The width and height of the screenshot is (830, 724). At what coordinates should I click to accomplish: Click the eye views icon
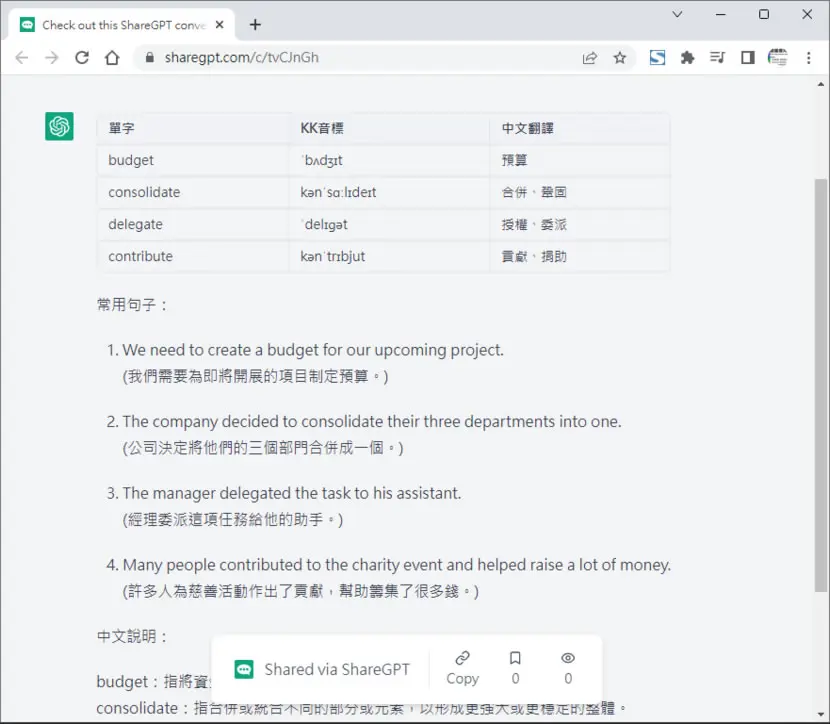tap(568, 658)
